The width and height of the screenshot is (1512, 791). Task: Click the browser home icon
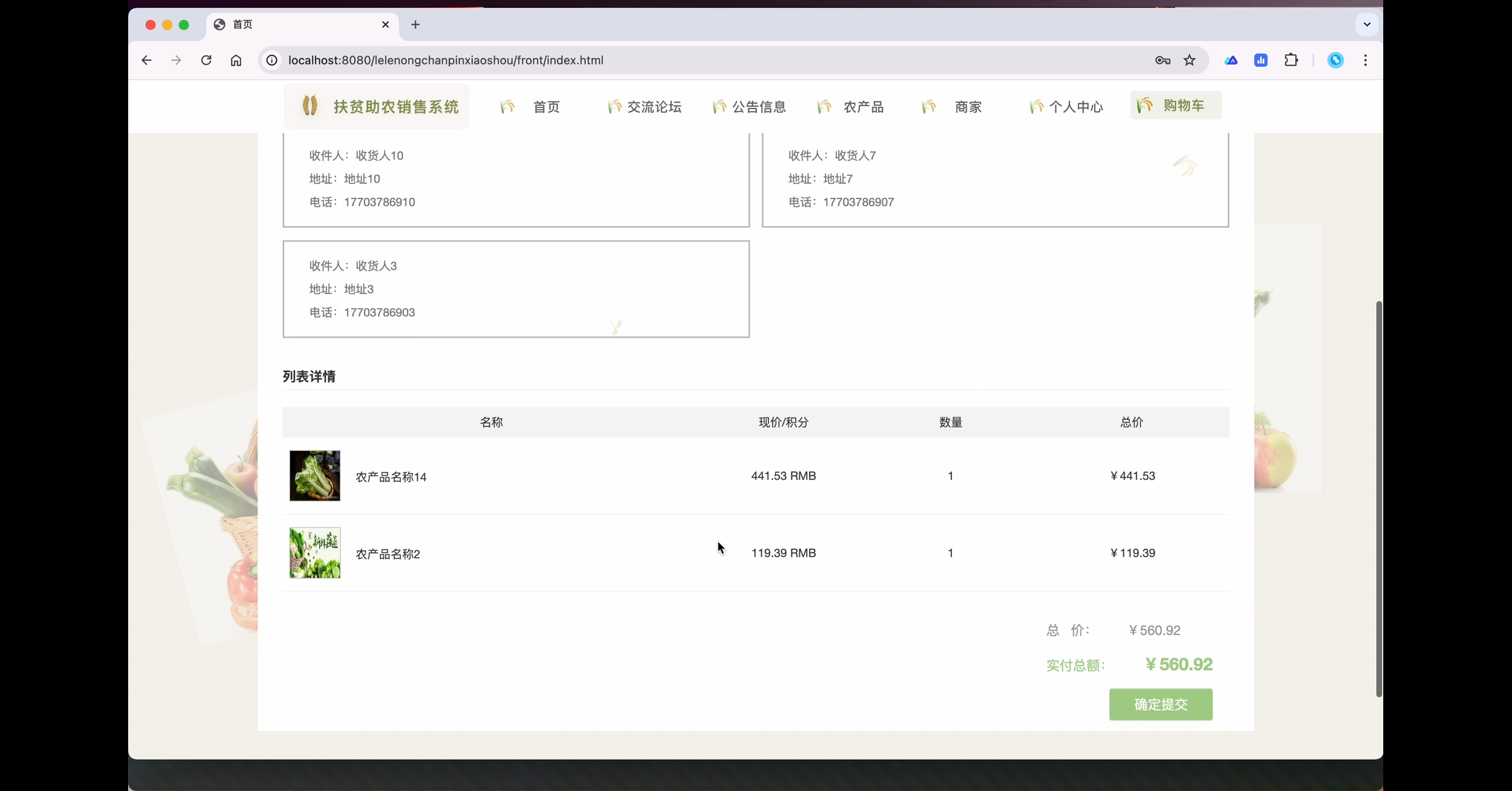pyautogui.click(x=236, y=60)
